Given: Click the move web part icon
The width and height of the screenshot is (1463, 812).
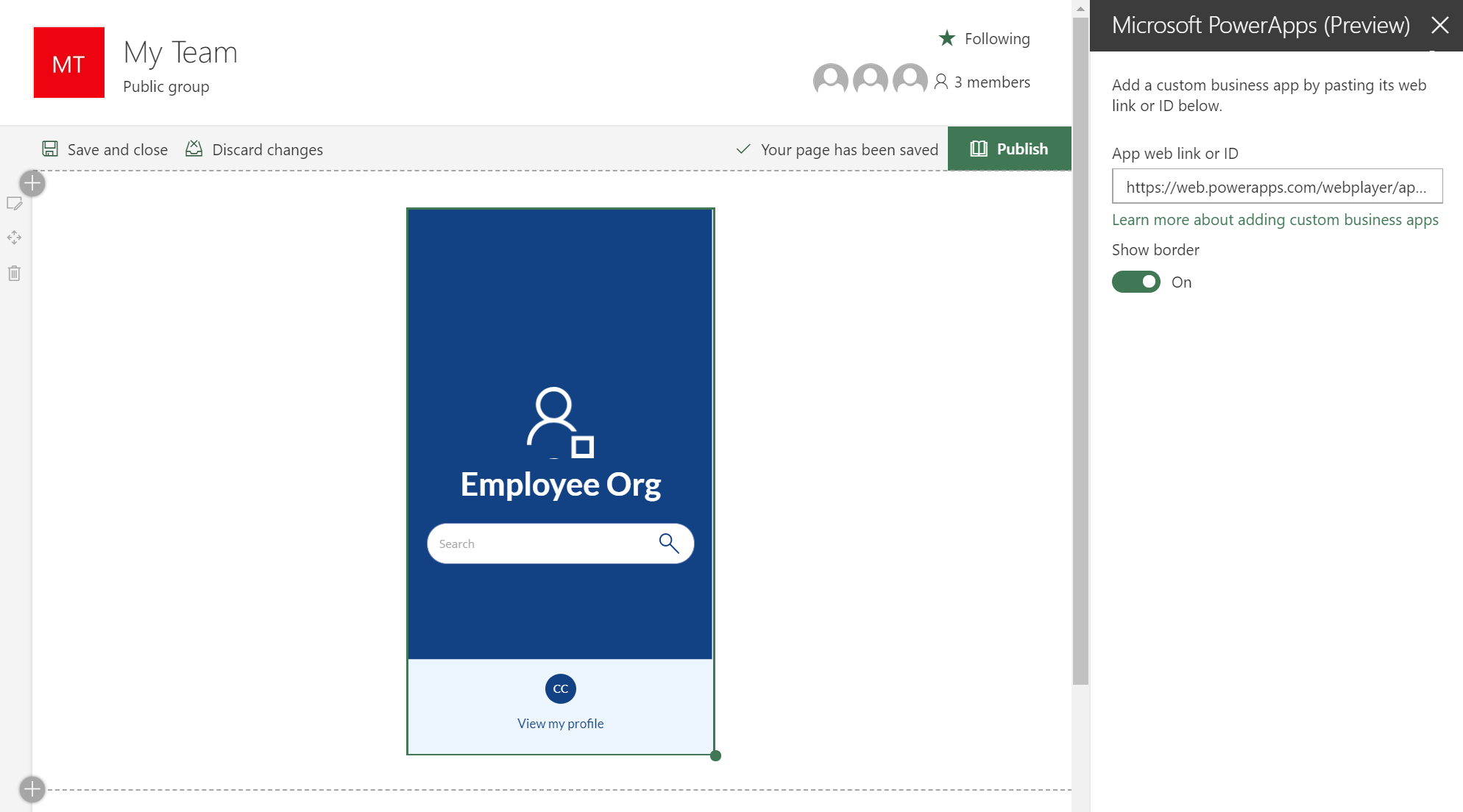Looking at the screenshot, I should [x=14, y=238].
